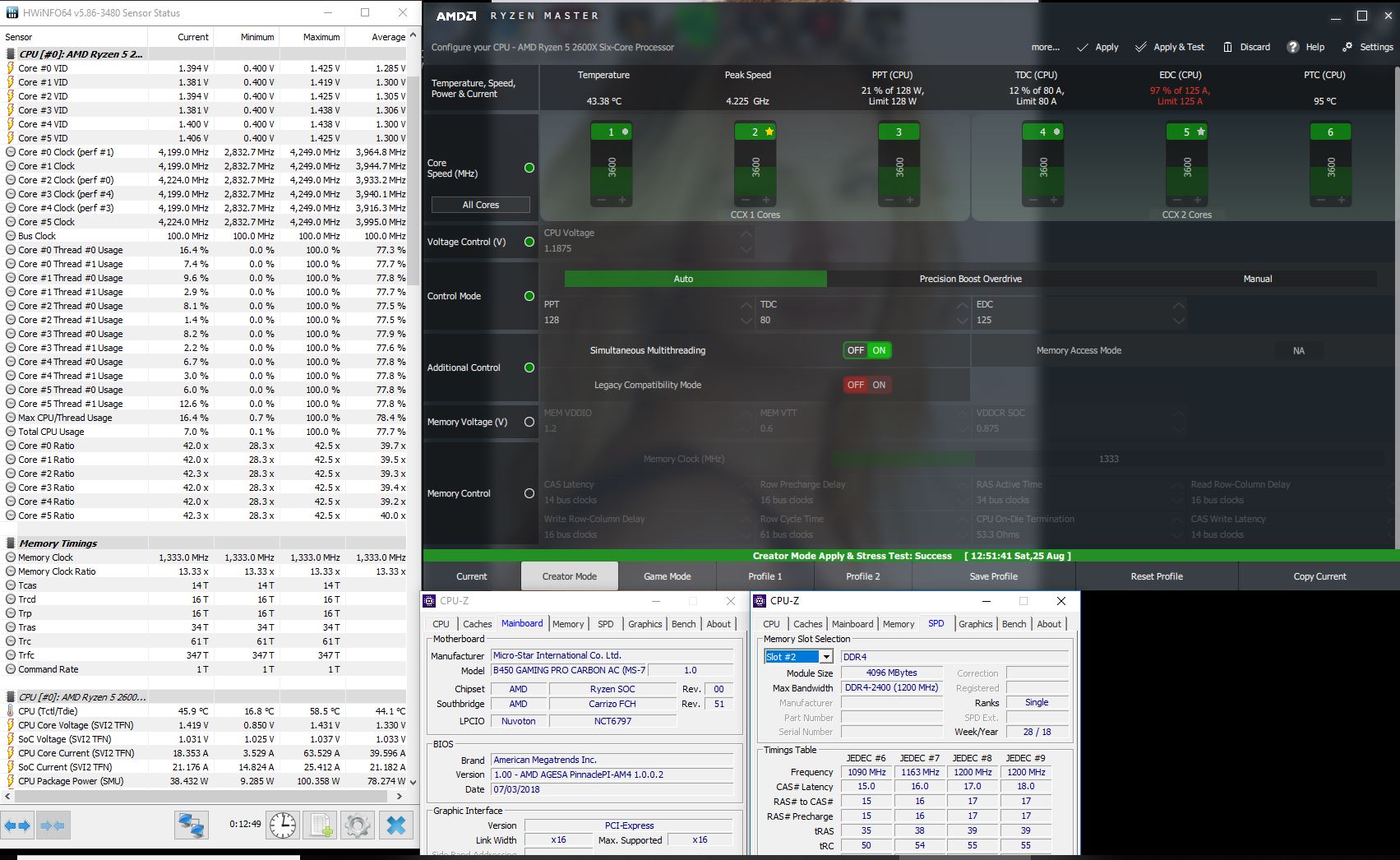Click Copy Current button
The width and height of the screenshot is (1400, 860).
(1319, 576)
